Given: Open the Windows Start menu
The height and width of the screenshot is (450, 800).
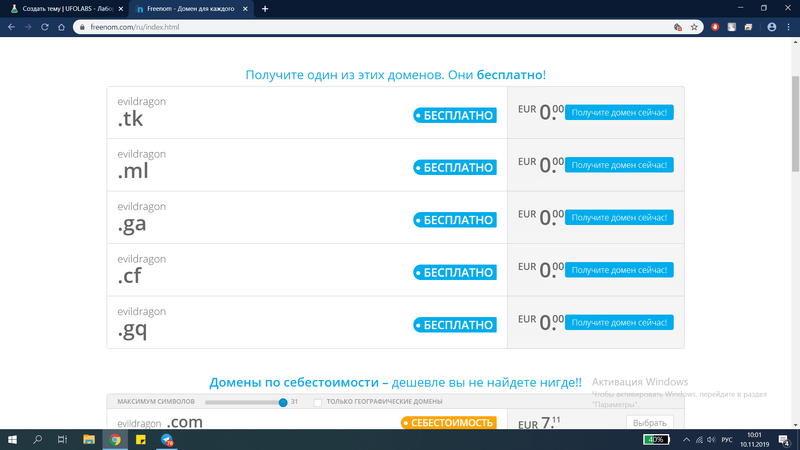Looking at the screenshot, I should pyautogui.click(x=13, y=439).
